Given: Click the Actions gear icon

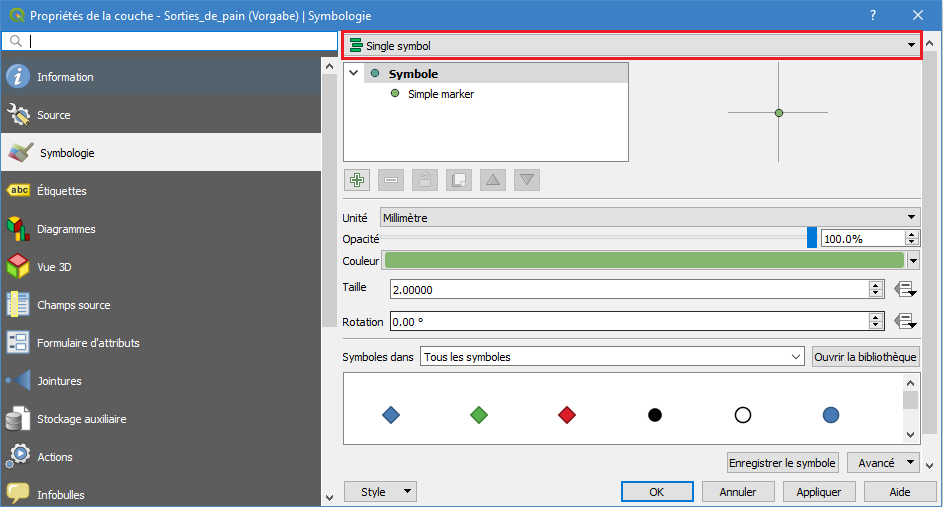Looking at the screenshot, I should pos(17,456).
